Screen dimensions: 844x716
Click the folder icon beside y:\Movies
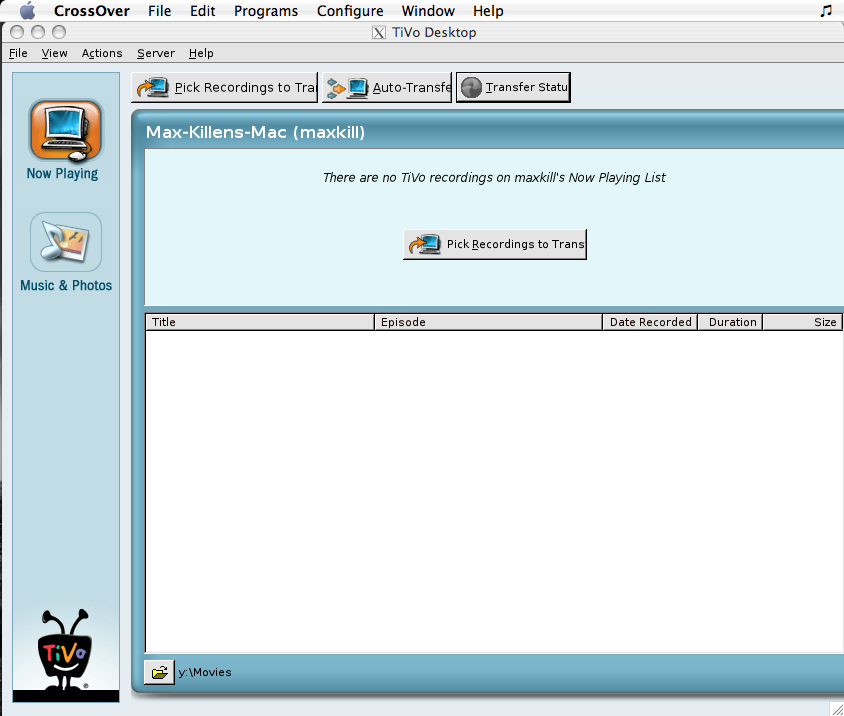coord(158,671)
